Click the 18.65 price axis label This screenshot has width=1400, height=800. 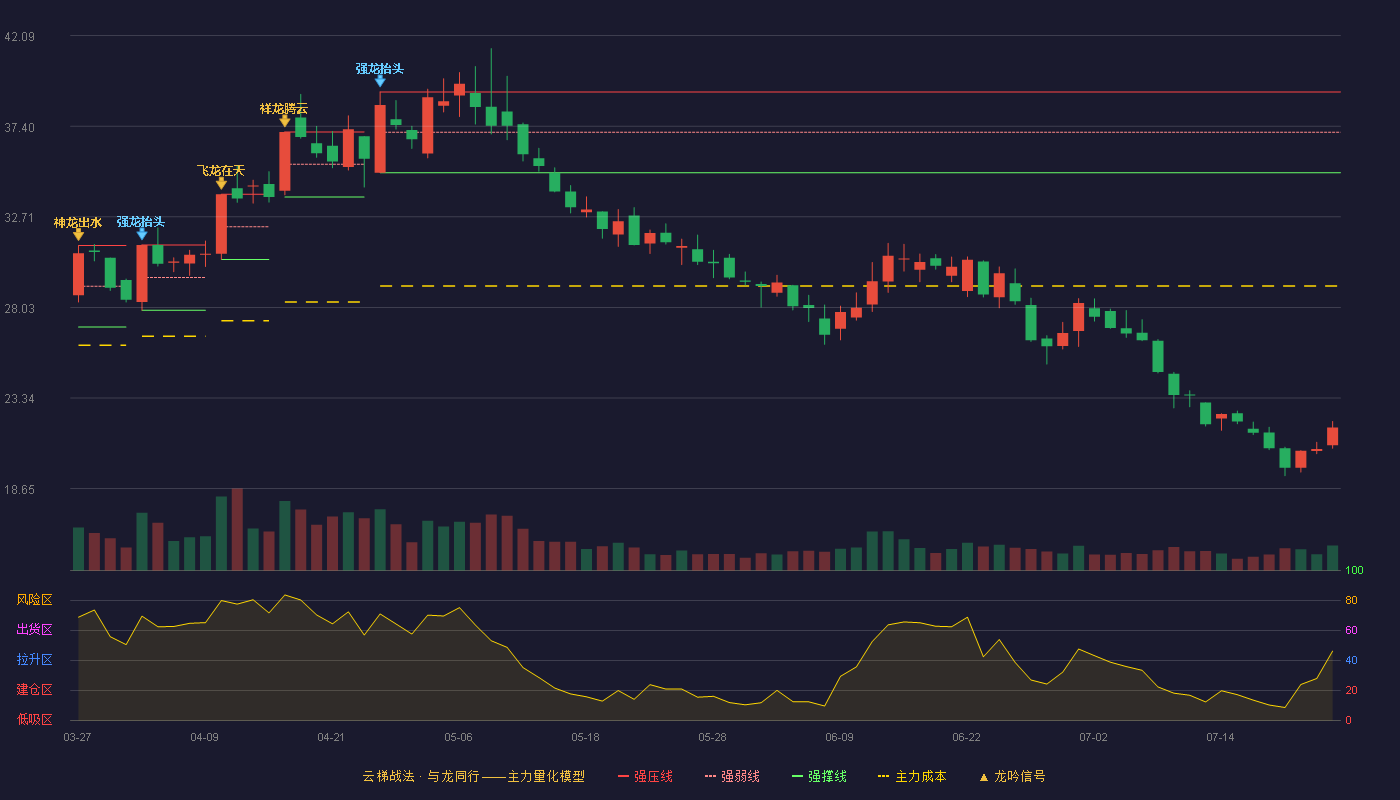(x=20, y=490)
